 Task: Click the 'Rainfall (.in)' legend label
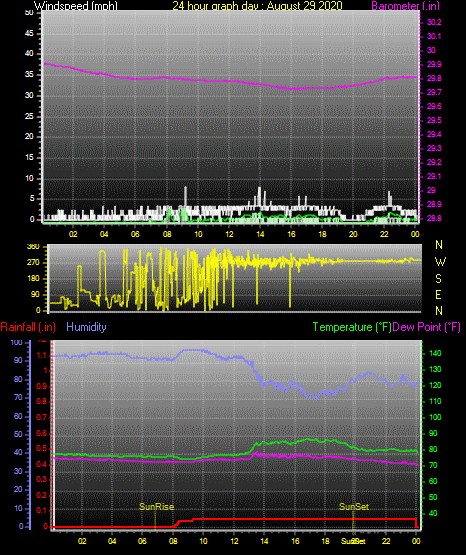pos(28,327)
